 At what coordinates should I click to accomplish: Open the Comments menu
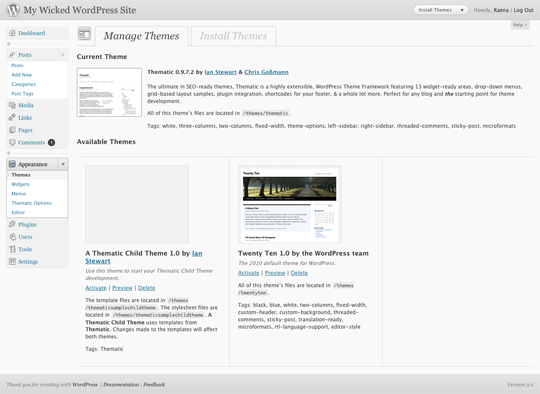tap(32, 143)
